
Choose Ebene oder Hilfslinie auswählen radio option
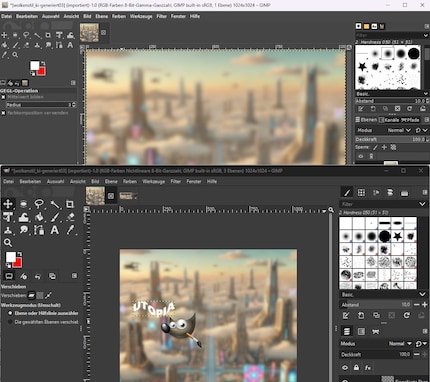(10, 313)
